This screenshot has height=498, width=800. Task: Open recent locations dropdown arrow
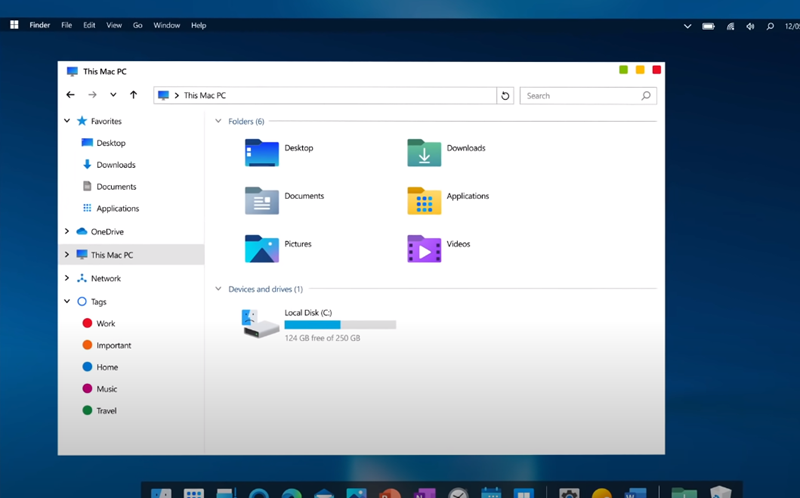(113, 95)
